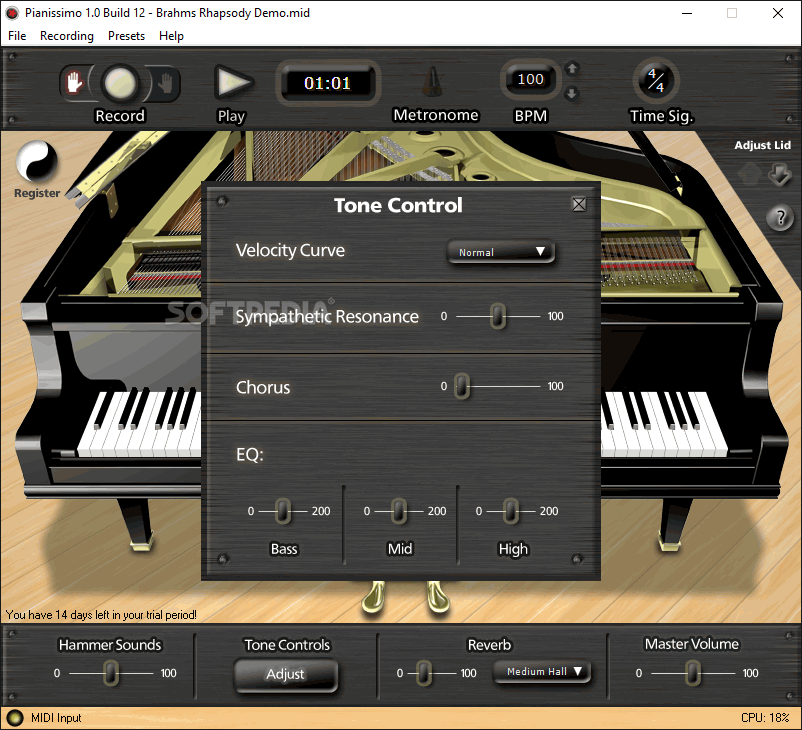
Task: Adjust the Hammer Sounds slider
Action: coord(111,673)
